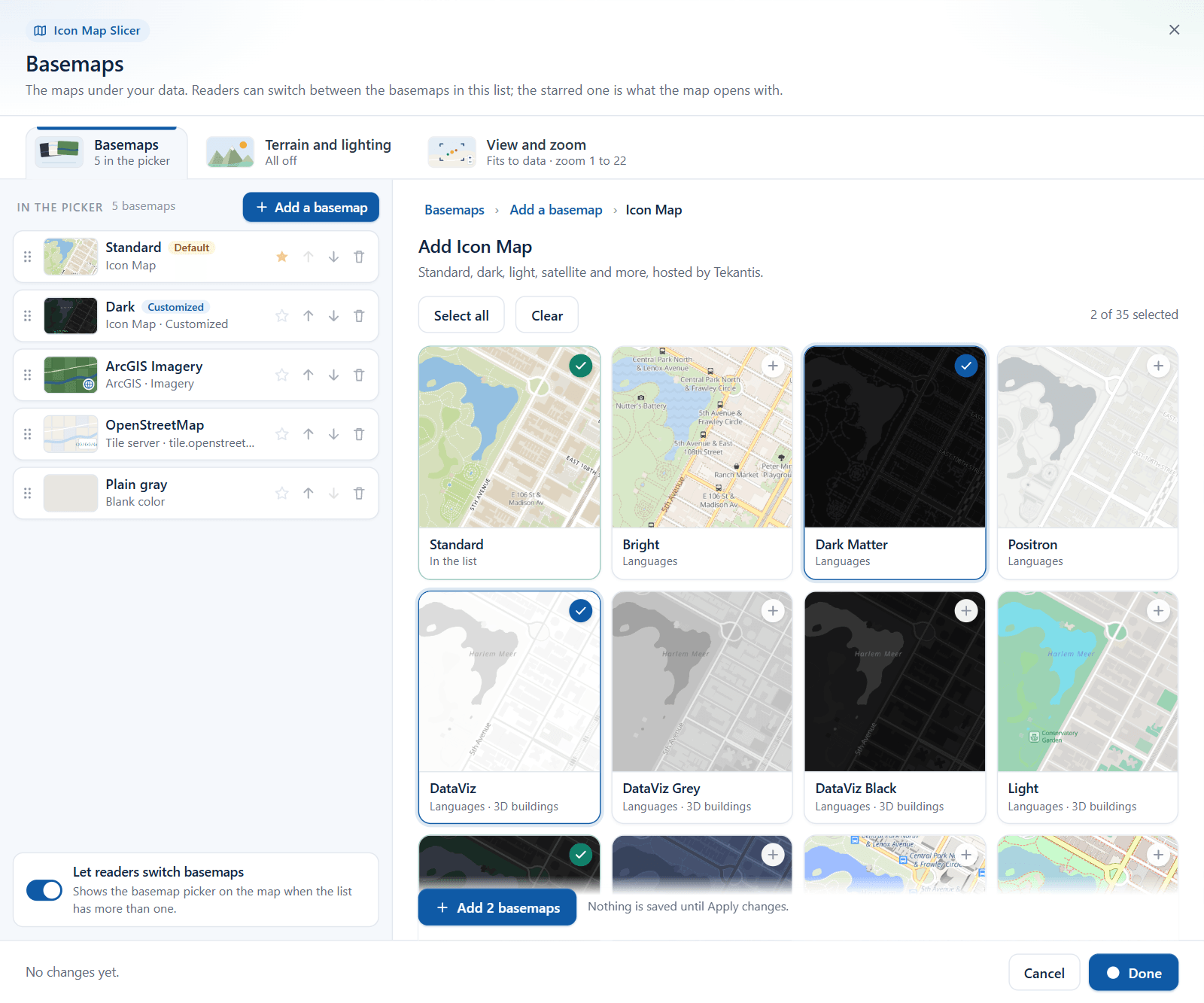The height and width of the screenshot is (1003, 1204).
Task: Open the Terrain and lighting tab
Action: click(x=299, y=153)
